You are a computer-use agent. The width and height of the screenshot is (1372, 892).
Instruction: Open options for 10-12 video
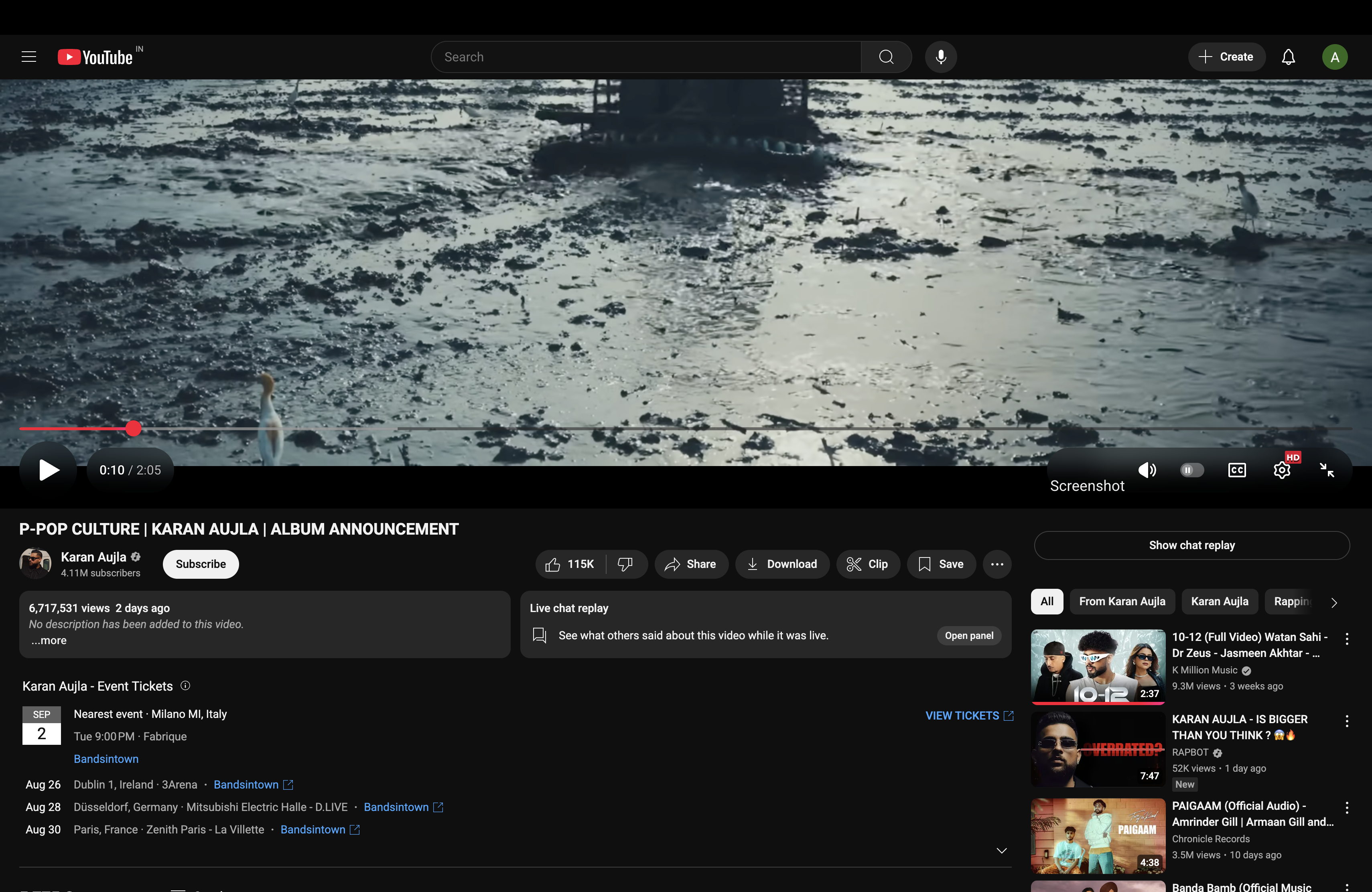pos(1347,639)
